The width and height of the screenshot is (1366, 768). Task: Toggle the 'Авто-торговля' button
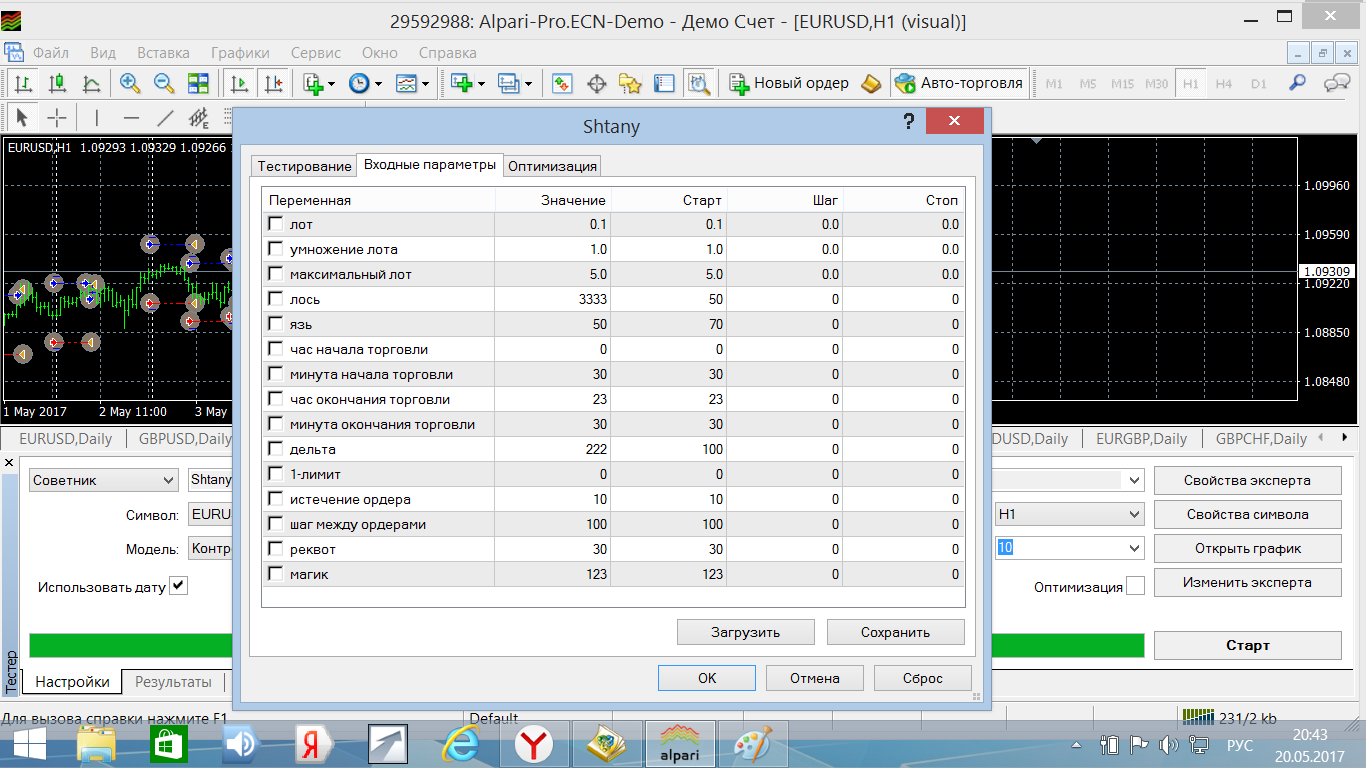pyautogui.click(x=960, y=84)
